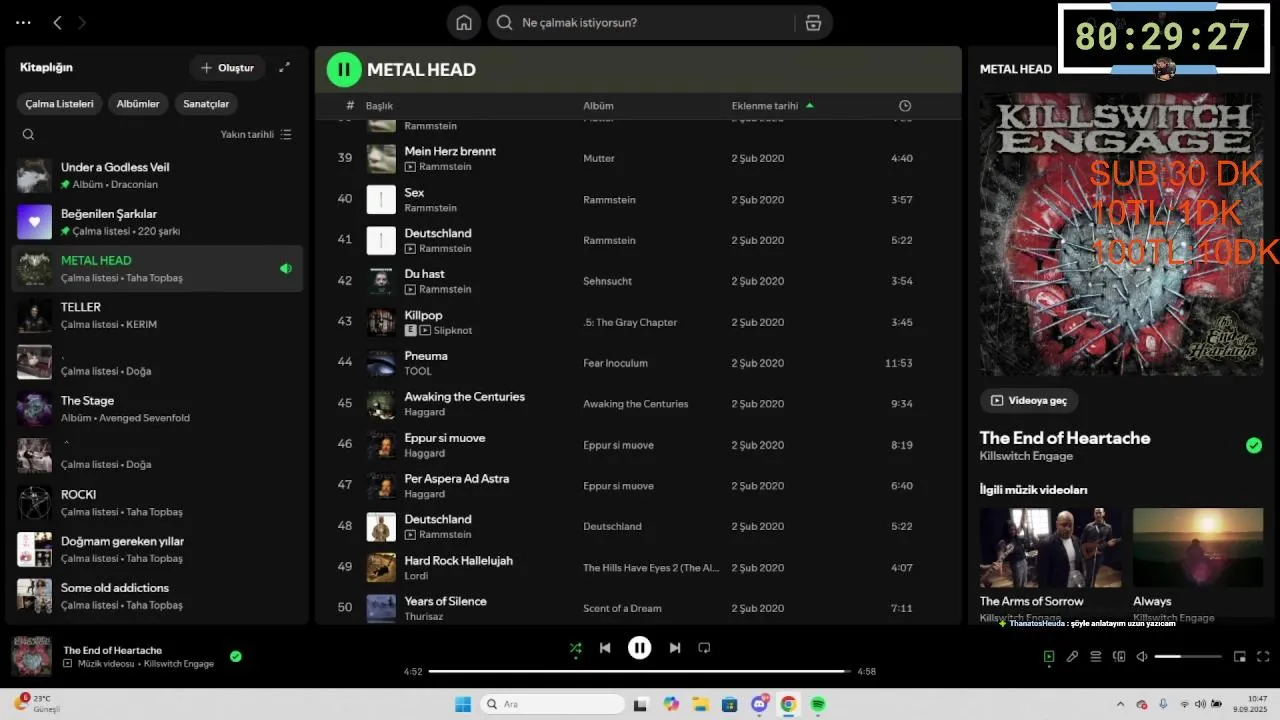Pause the METAL HEAD playlist header button
The image size is (1280, 720).
click(x=344, y=69)
